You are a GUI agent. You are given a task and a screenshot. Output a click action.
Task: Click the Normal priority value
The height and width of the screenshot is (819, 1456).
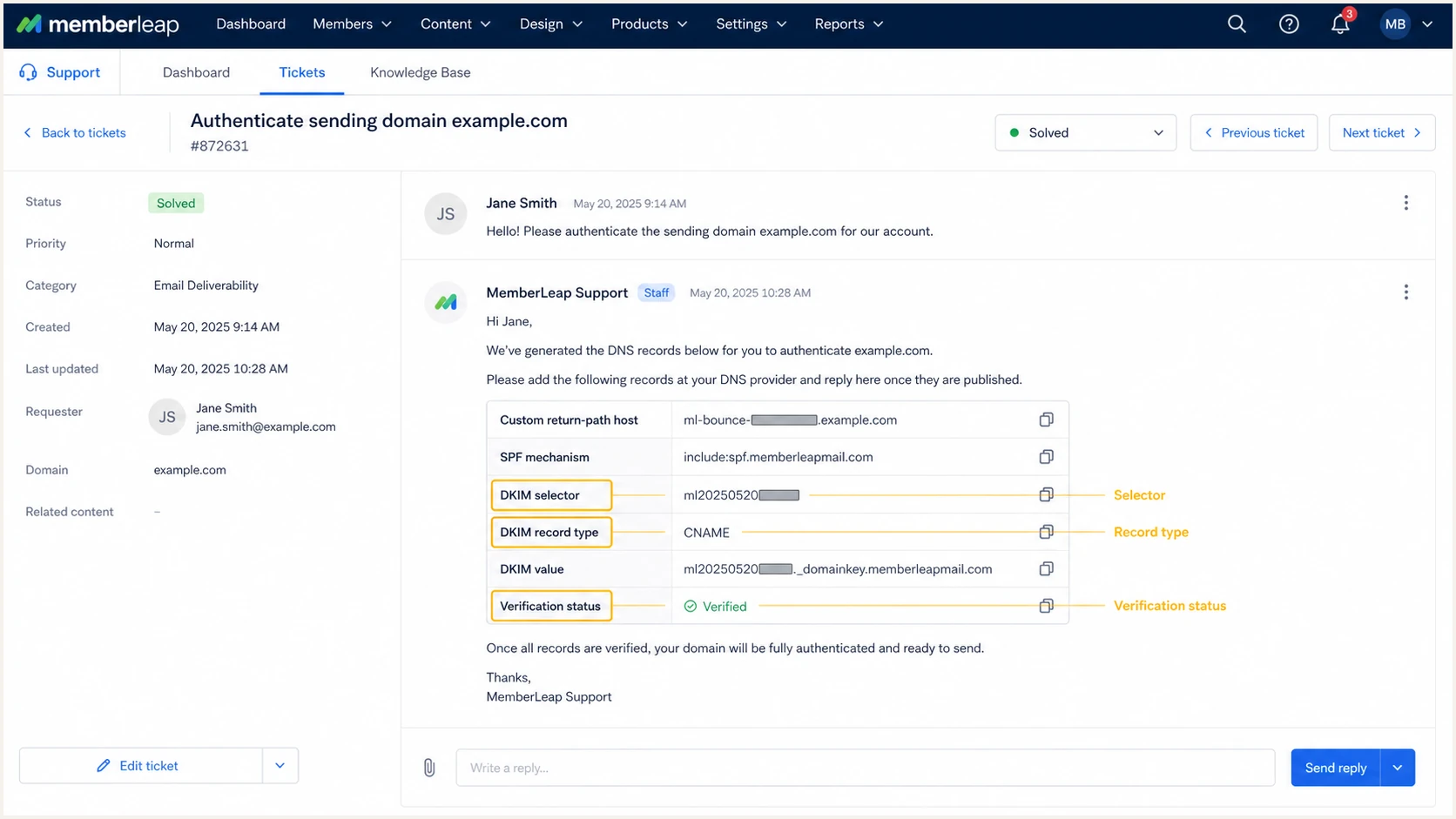coord(174,244)
